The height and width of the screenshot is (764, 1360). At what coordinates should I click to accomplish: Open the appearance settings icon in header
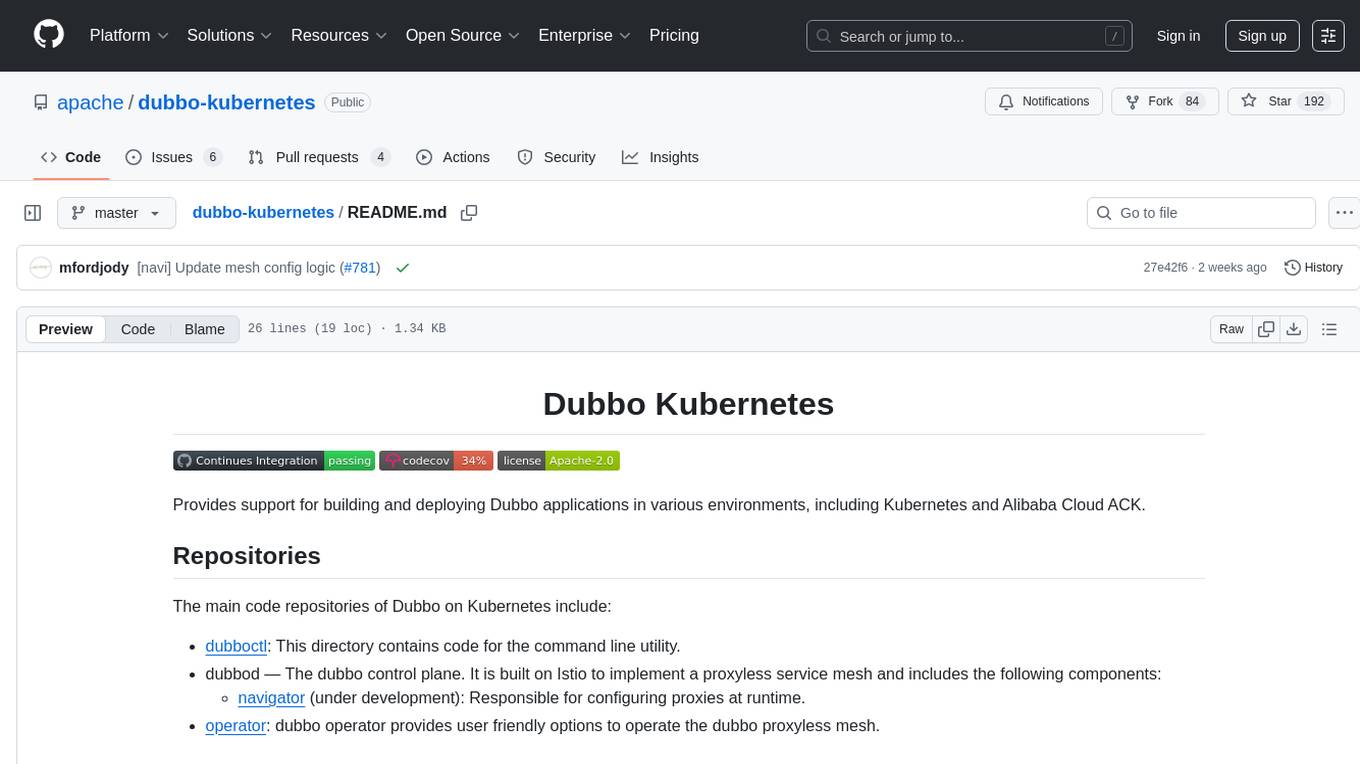point(1328,36)
